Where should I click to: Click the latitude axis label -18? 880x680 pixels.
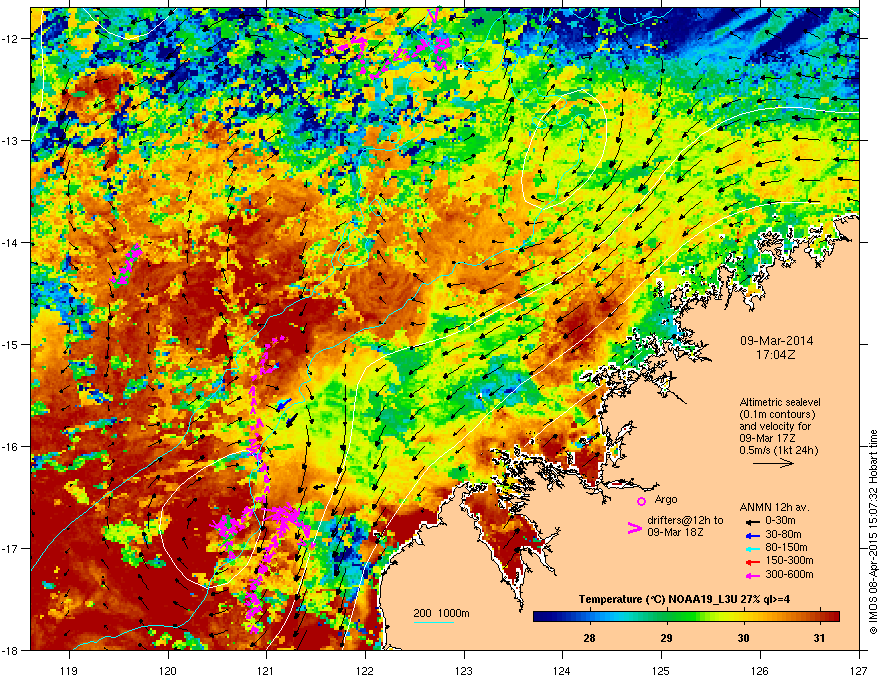[x=11, y=650]
